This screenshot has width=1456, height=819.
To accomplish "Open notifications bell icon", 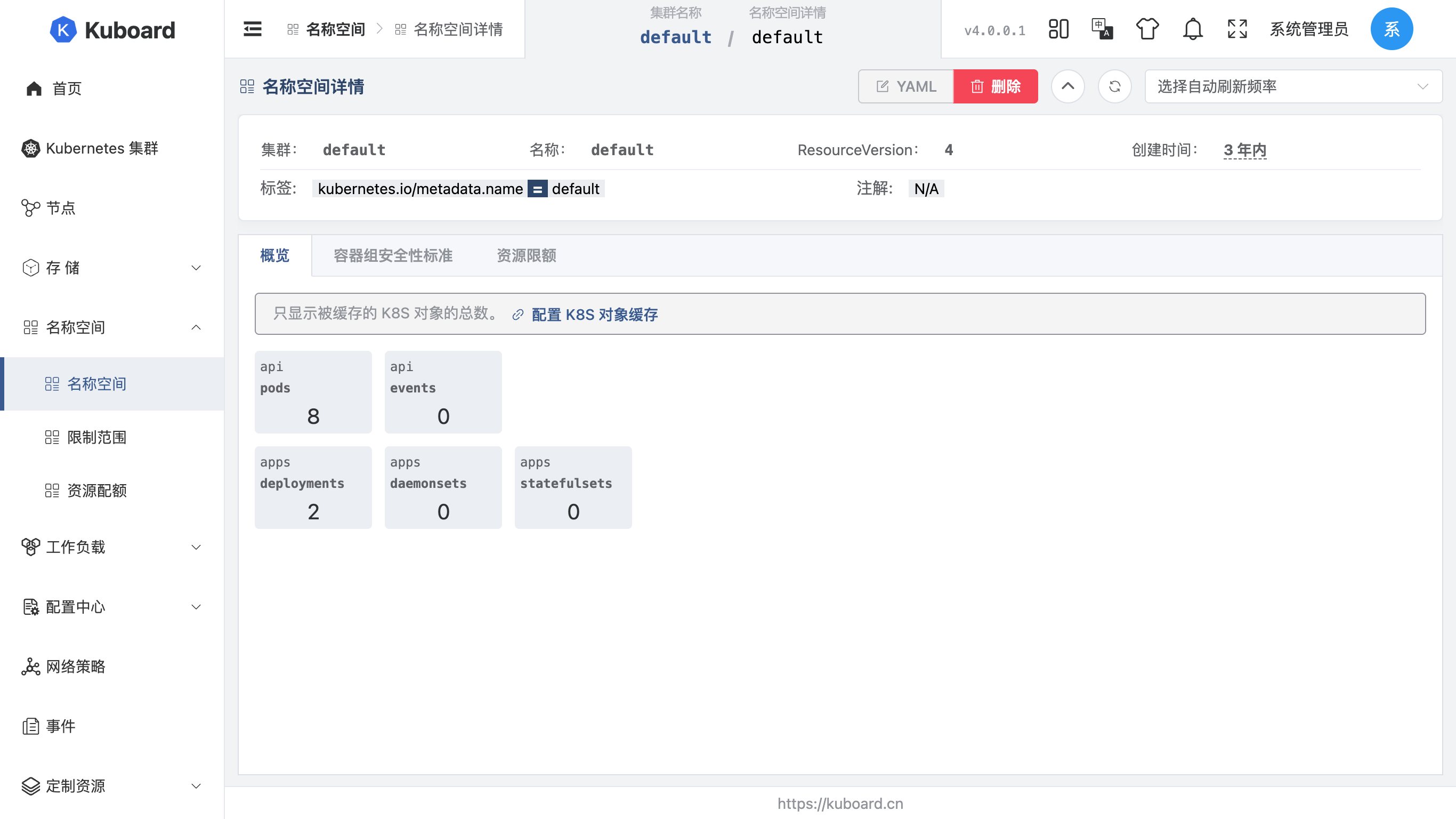I will pyautogui.click(x=1193, y=29).
